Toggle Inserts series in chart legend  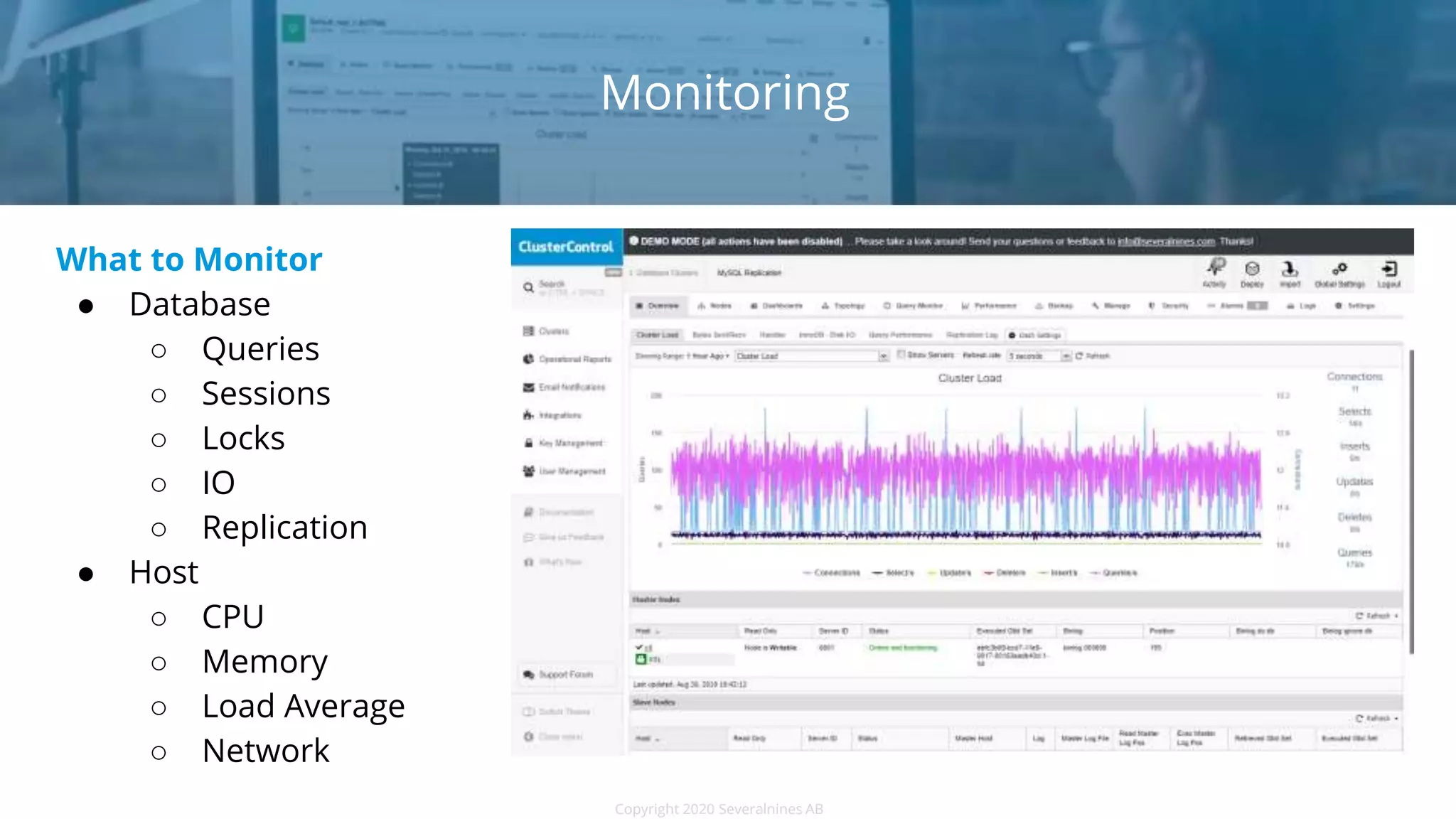click(1058, 573)
